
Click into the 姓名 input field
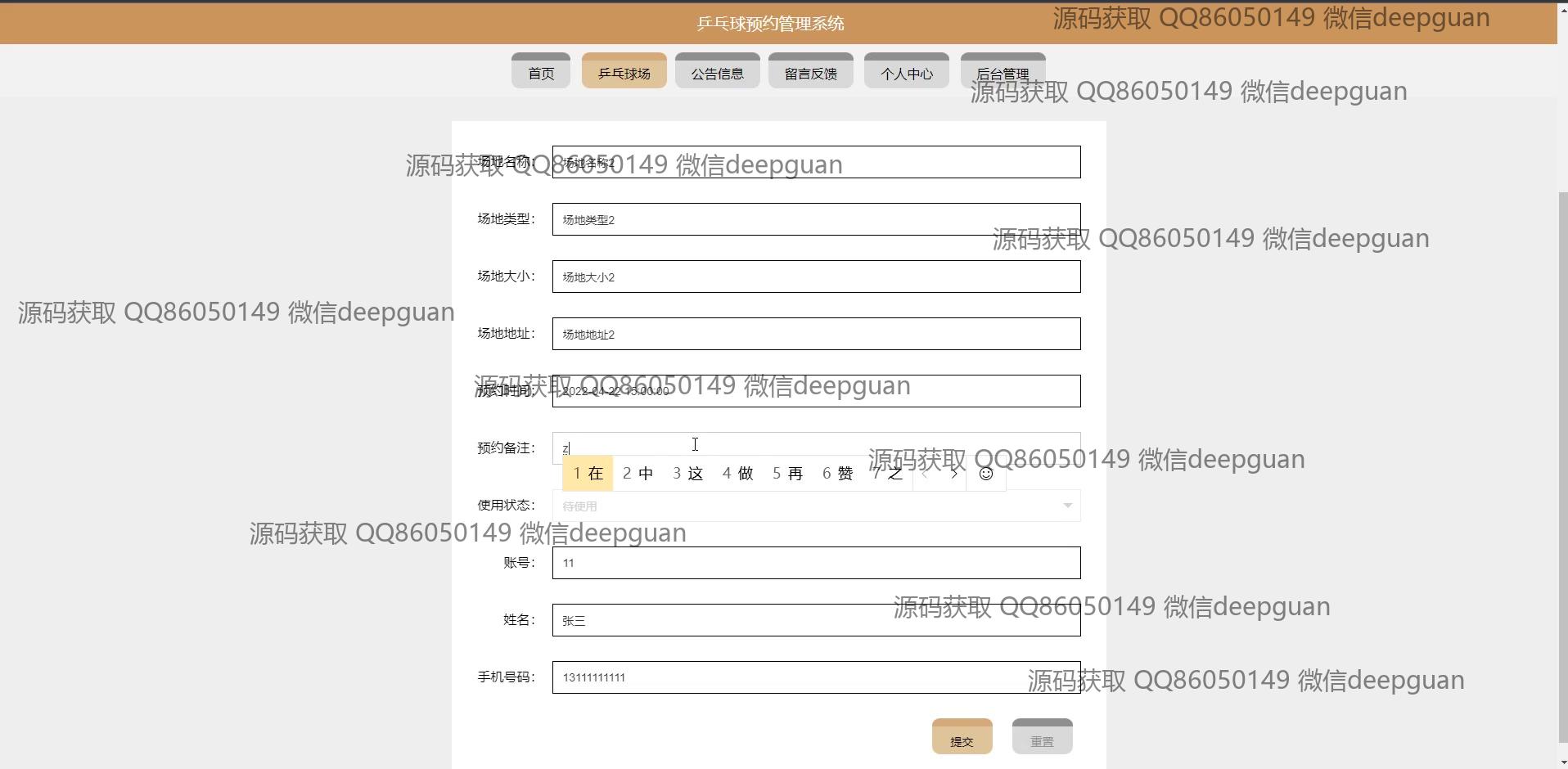click(816, 620)
